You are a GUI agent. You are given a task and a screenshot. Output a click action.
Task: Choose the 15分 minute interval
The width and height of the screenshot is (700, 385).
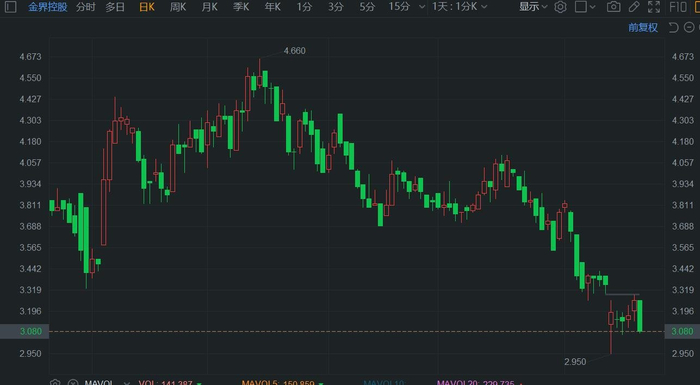tap(399, 7)
